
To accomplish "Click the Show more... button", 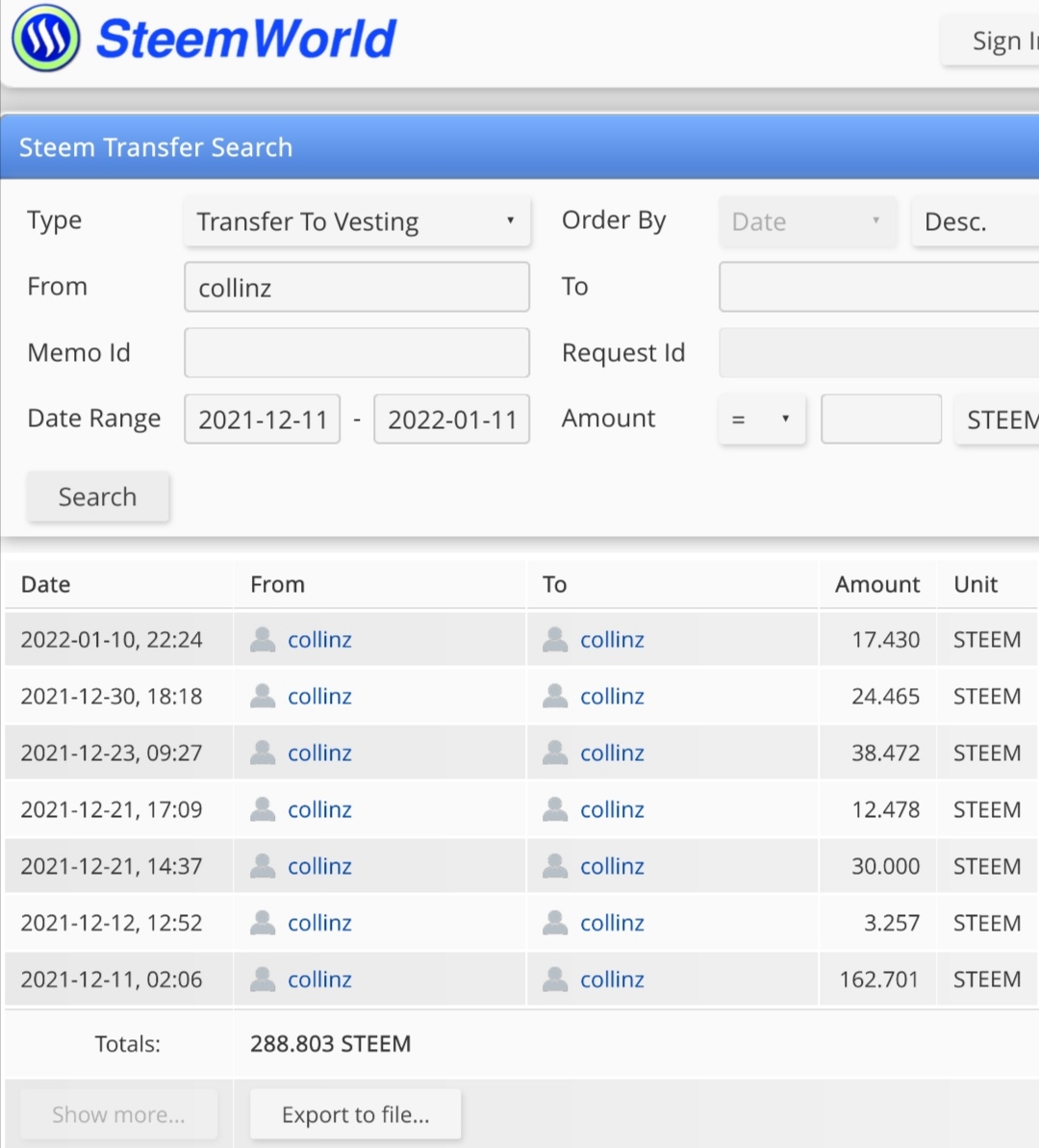I will (118, 1114).
